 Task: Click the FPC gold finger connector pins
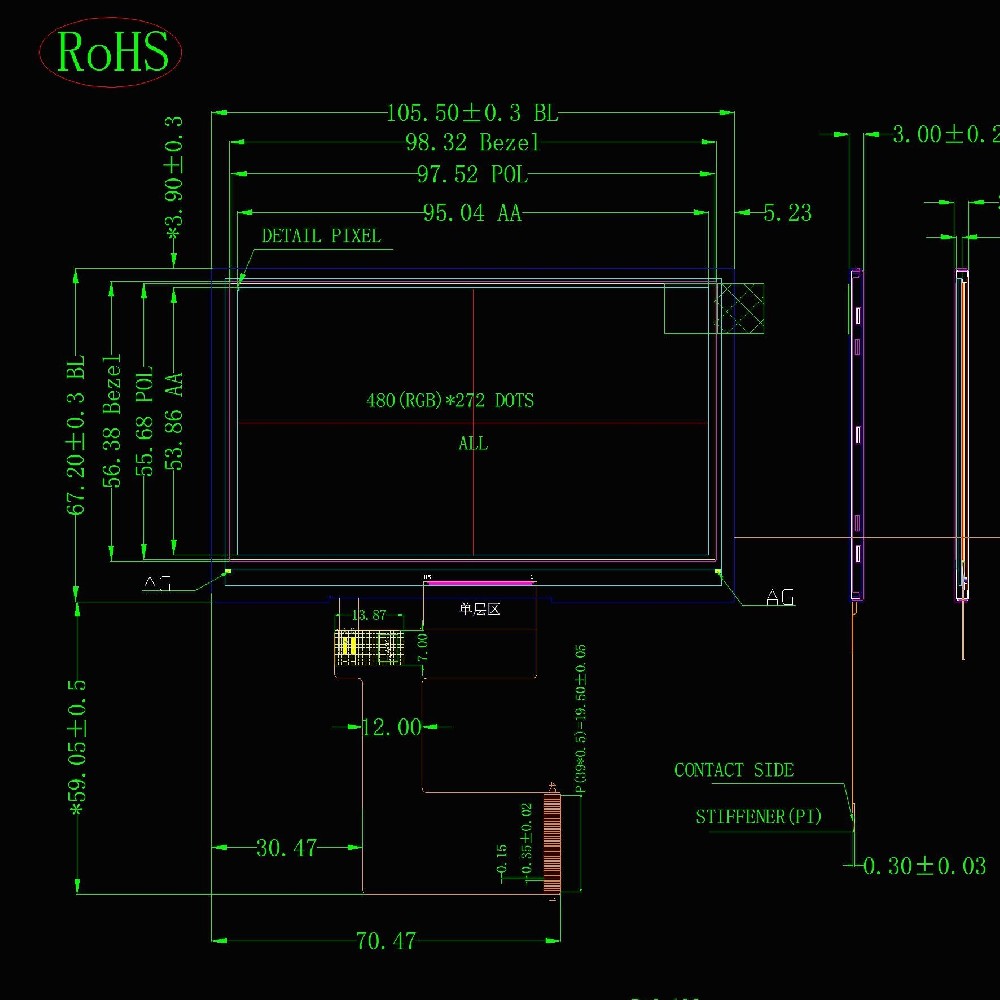click(x=552, y=843)
